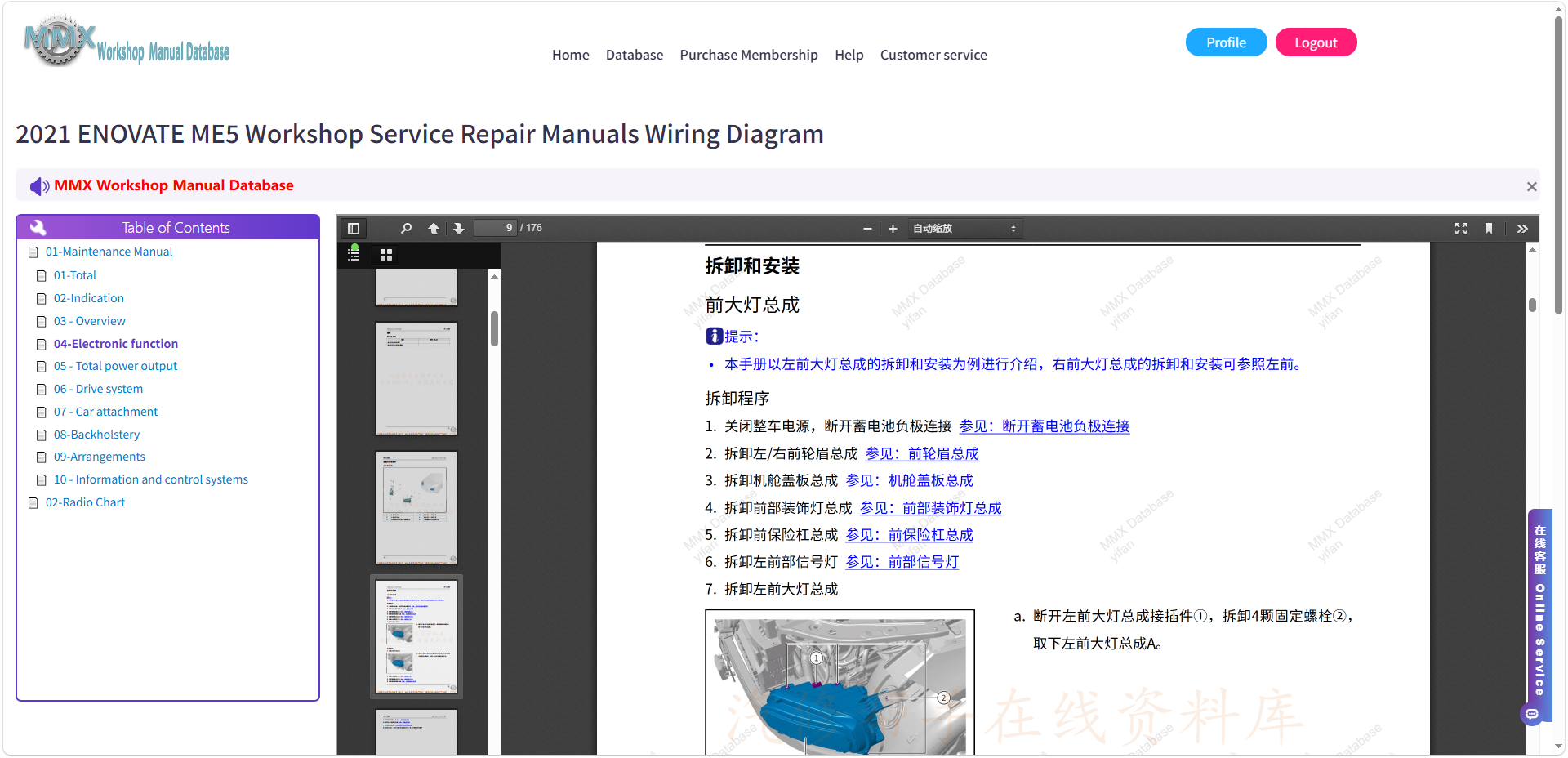Viewport: 1568px width, 758px height.
Task: Open the Purchase Membership menu item
Action: [749, 55]
